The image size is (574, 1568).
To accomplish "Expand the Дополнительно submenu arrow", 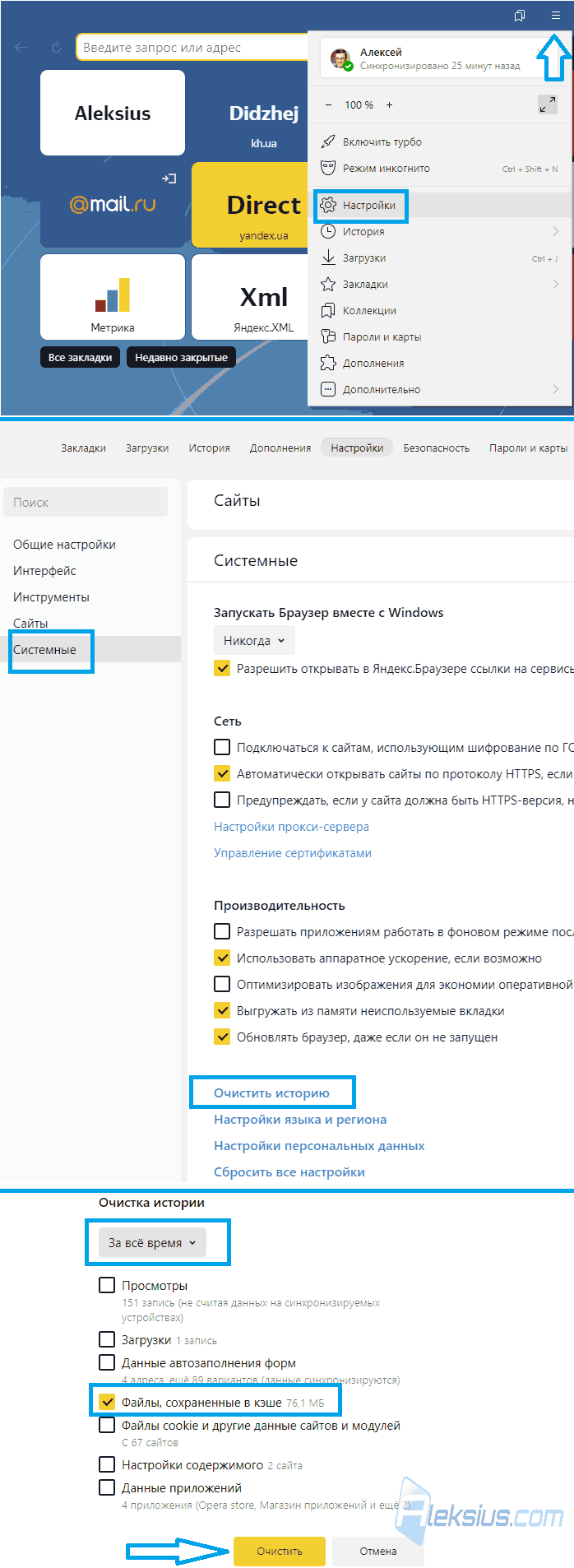I will tap(555, 389).
